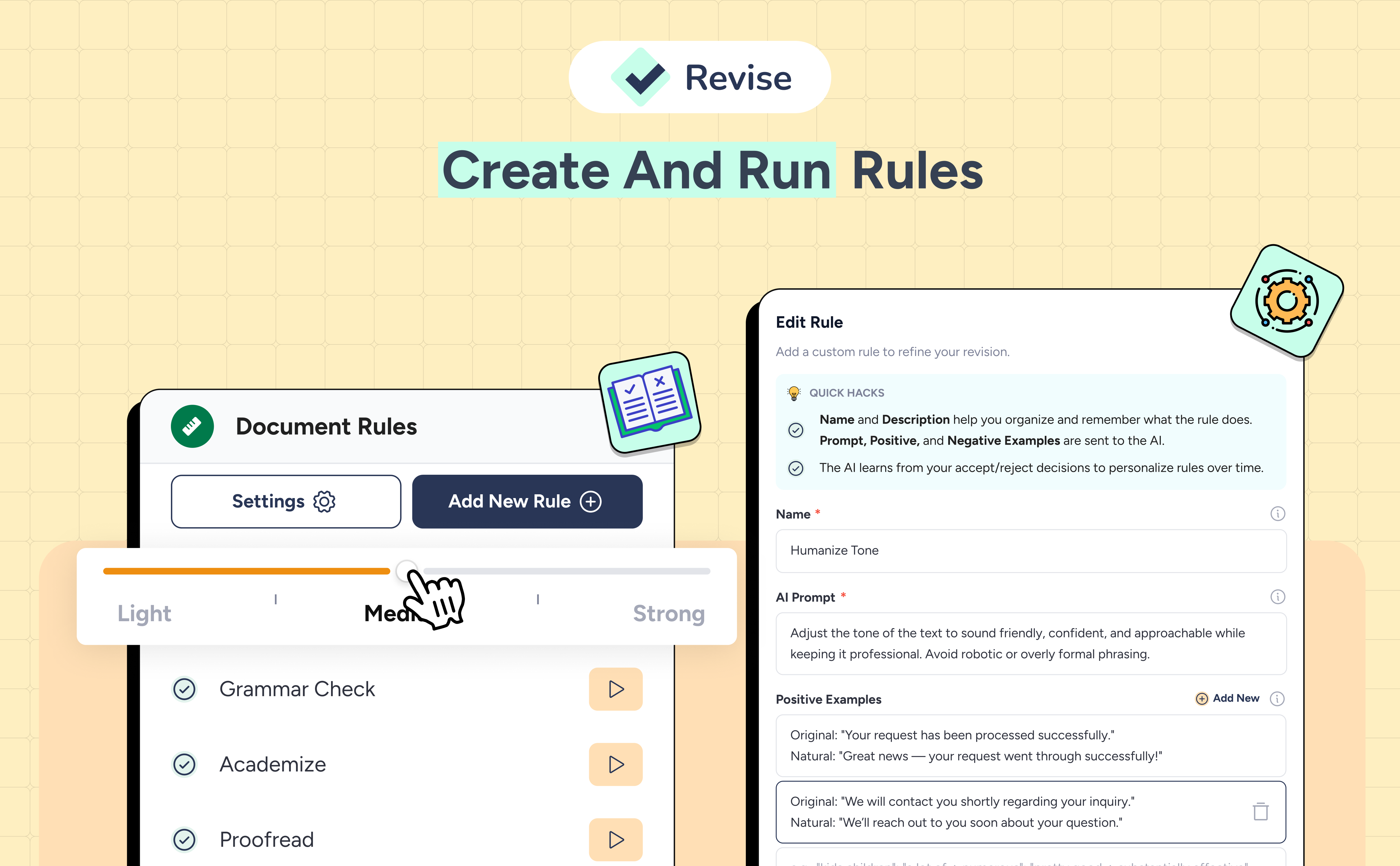Click the QUICK HACKS label
The image size is (1400, 866).
(x=846, y=393)
